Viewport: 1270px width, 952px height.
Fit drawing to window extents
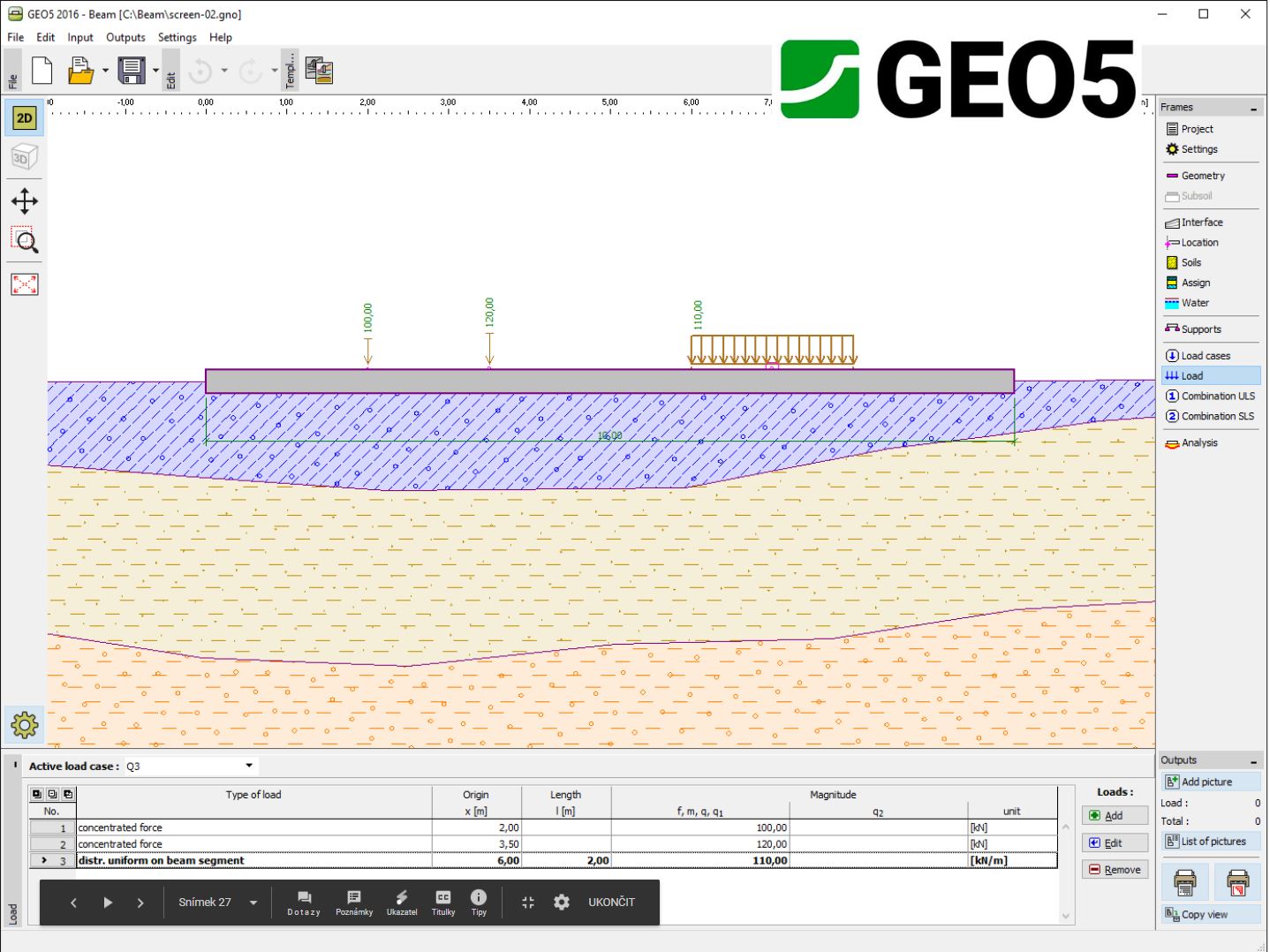[24, 284]
